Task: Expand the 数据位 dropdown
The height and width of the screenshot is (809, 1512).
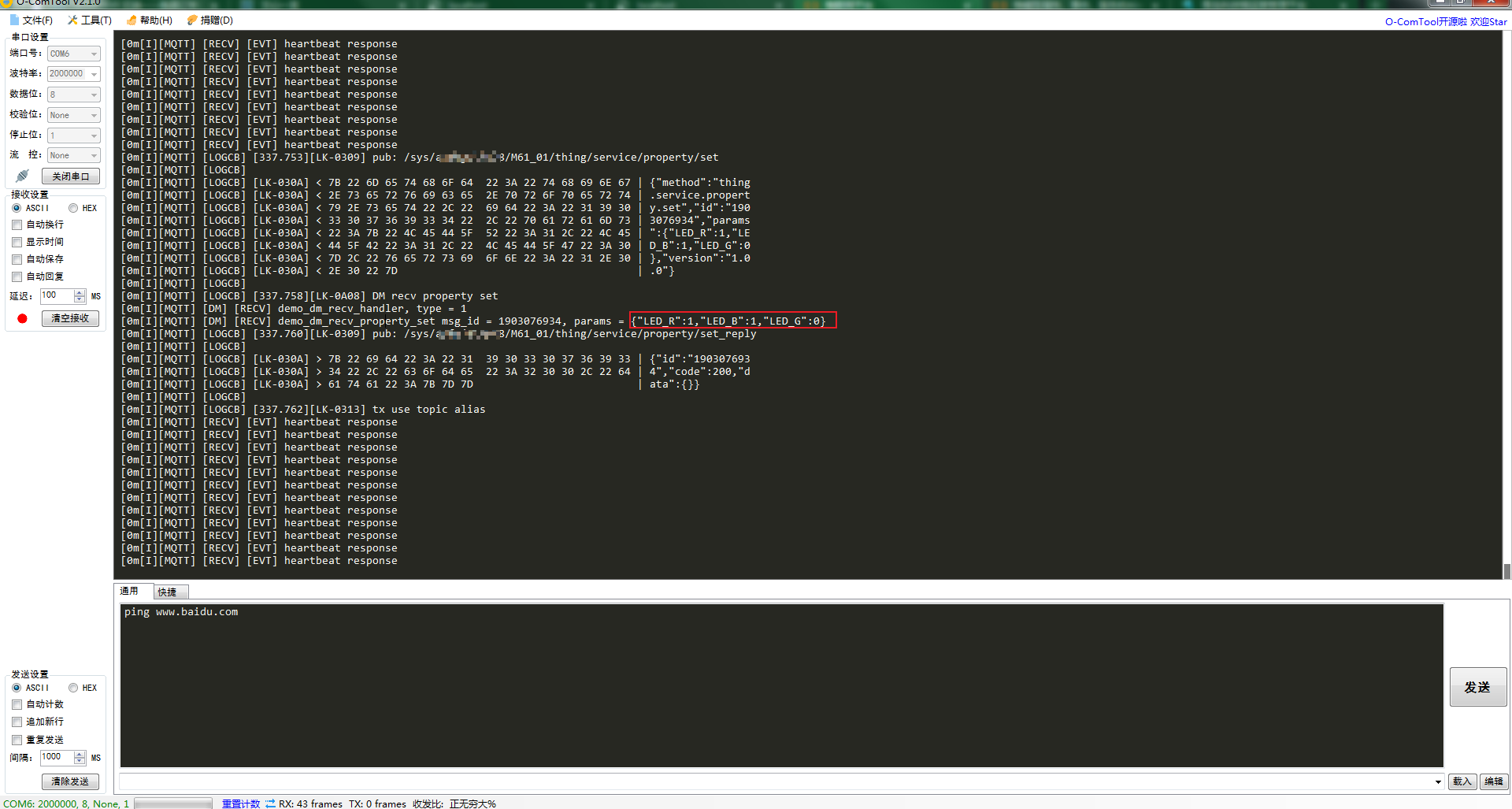Action: (x=94, y=95)
